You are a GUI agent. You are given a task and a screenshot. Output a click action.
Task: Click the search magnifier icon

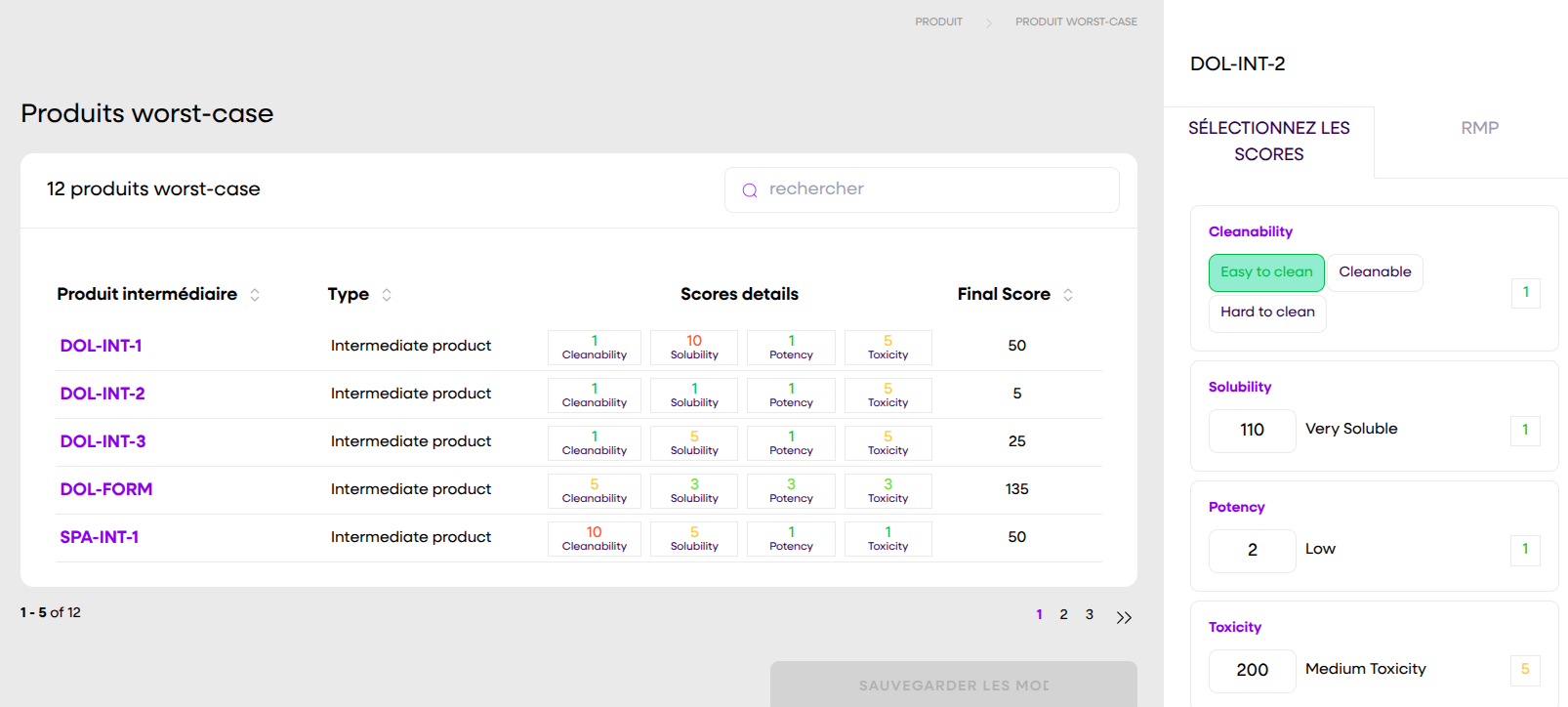[x=750, y=190]
